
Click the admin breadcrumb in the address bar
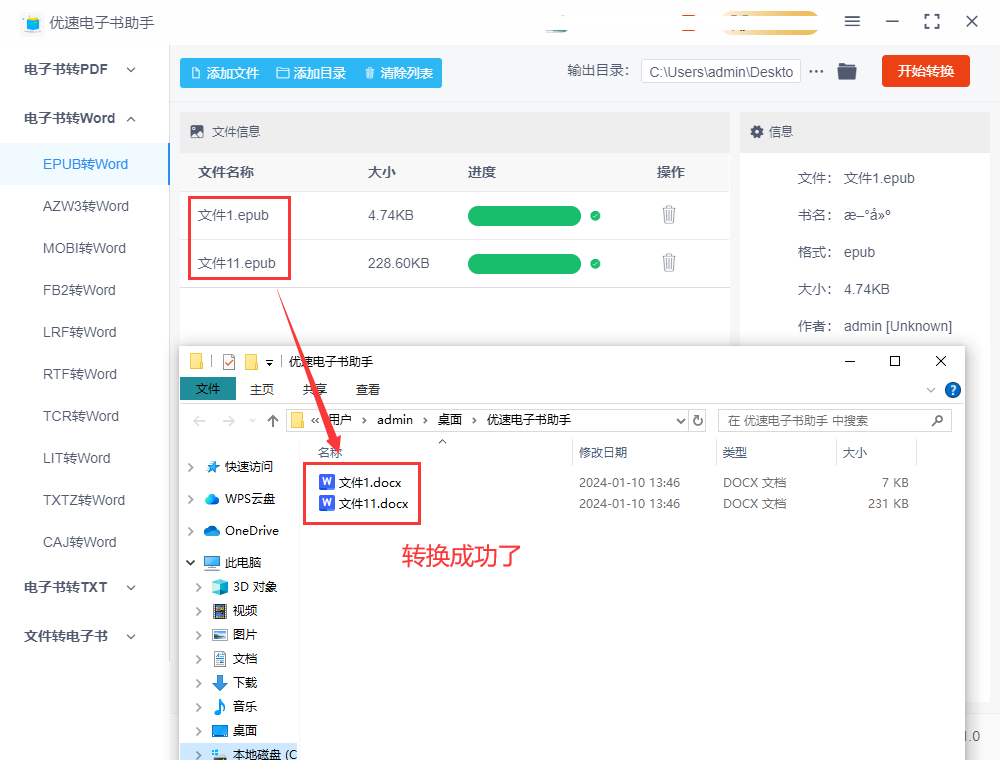pyautogui.click(x=395, y=420)
